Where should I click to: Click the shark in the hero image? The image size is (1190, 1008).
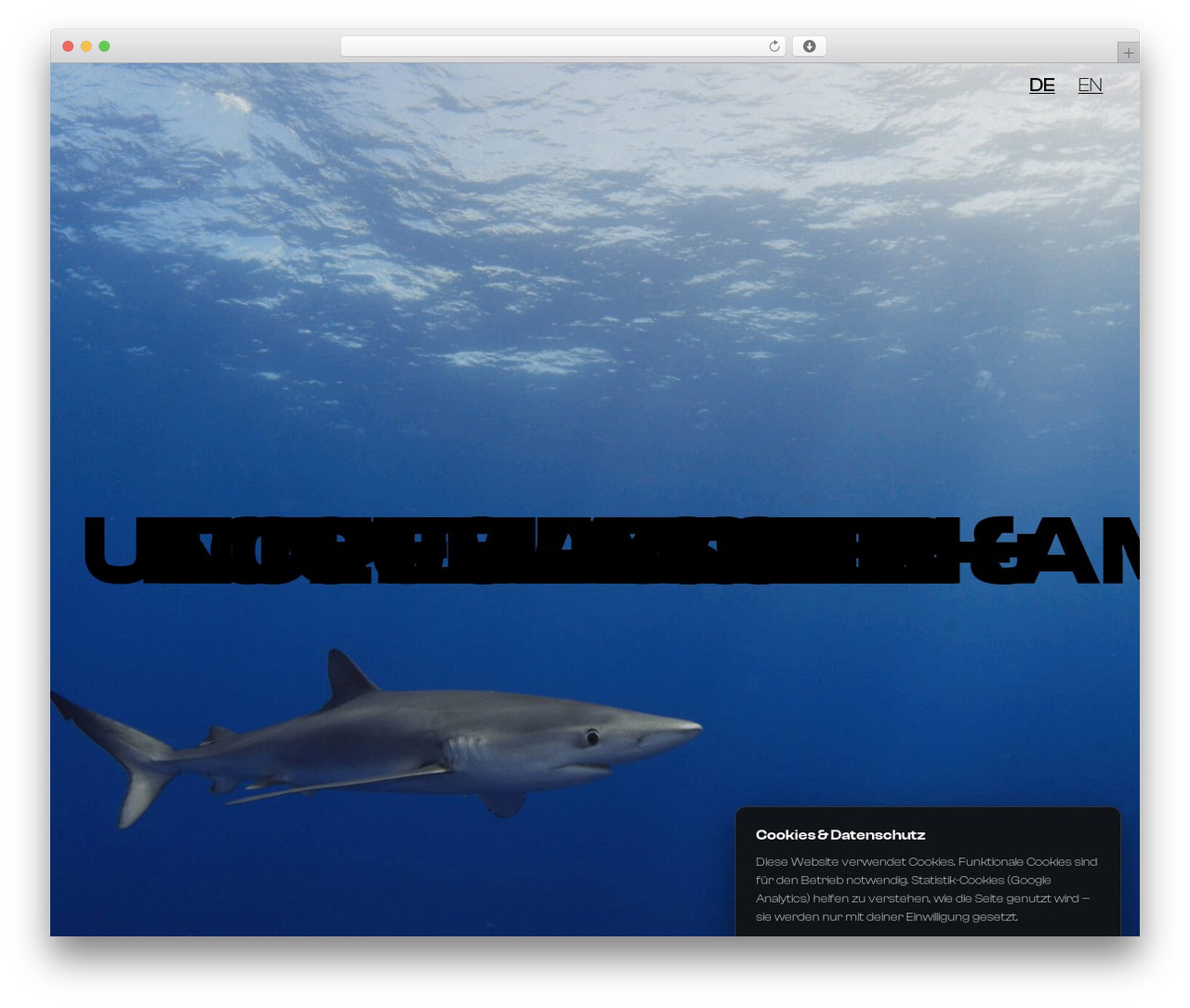(377, 737)
